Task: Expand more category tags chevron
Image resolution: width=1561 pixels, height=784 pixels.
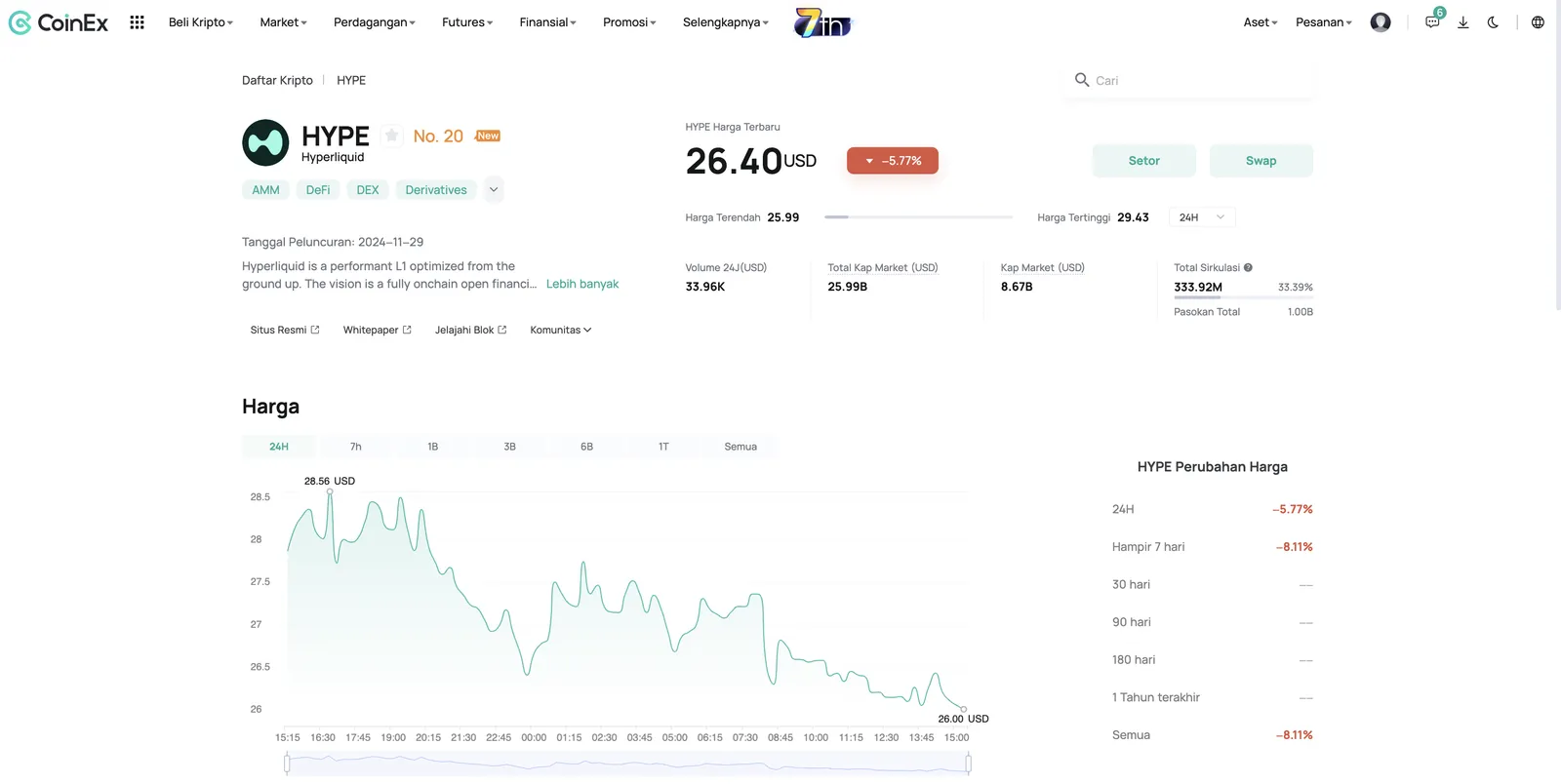Action: coord(494,190)
